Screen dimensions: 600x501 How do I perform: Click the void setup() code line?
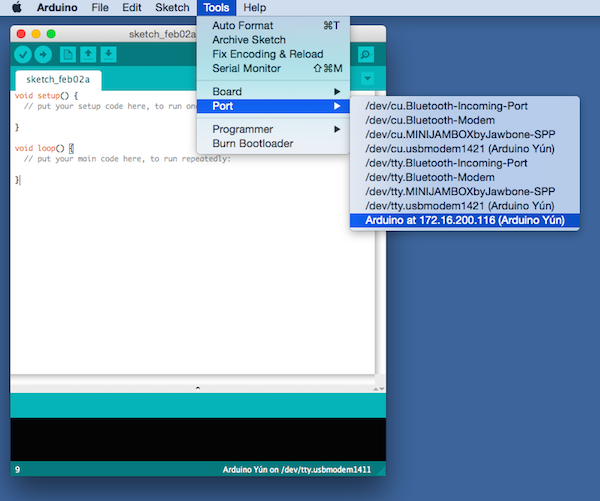pyautogui.click(x=46, y=96)
